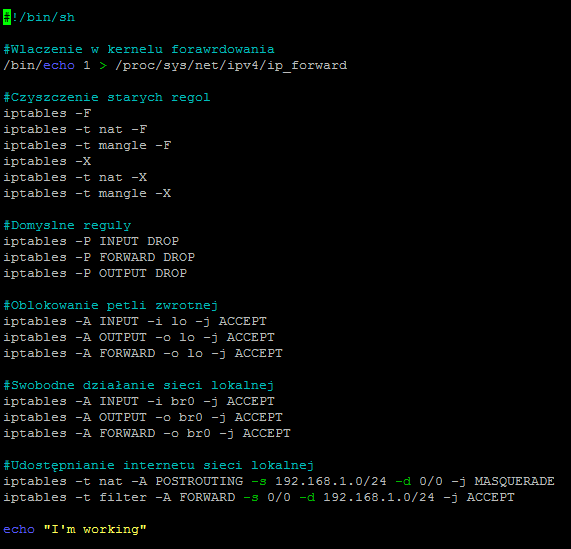Click the line 'iptables -F'

coord(47,113)
